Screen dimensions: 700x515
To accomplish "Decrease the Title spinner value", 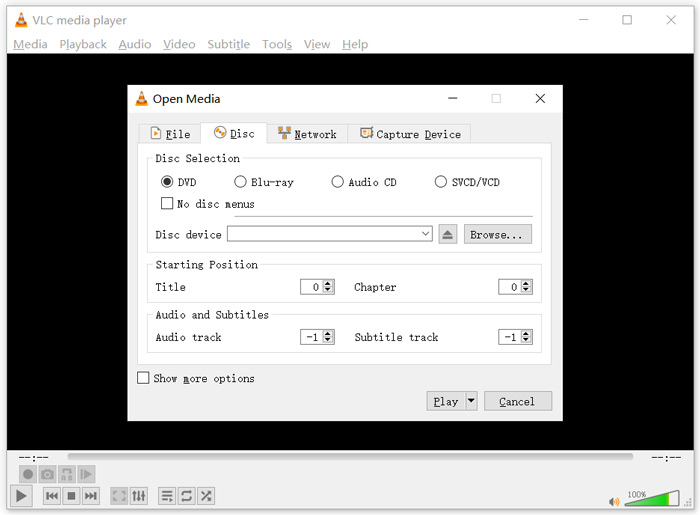I will 328,290.
